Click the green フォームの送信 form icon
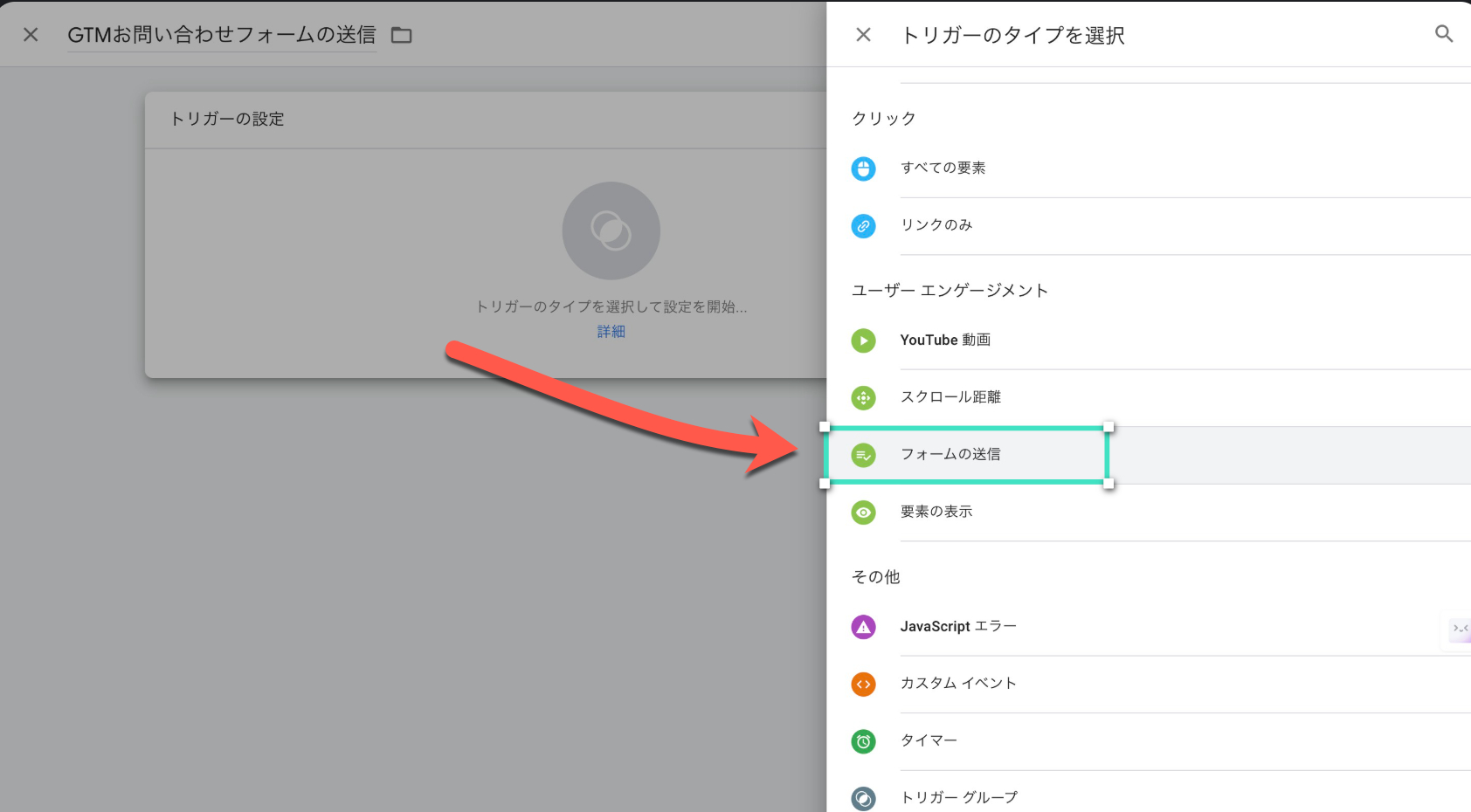This screenshot has height=812, width=1471. point(863,455)
